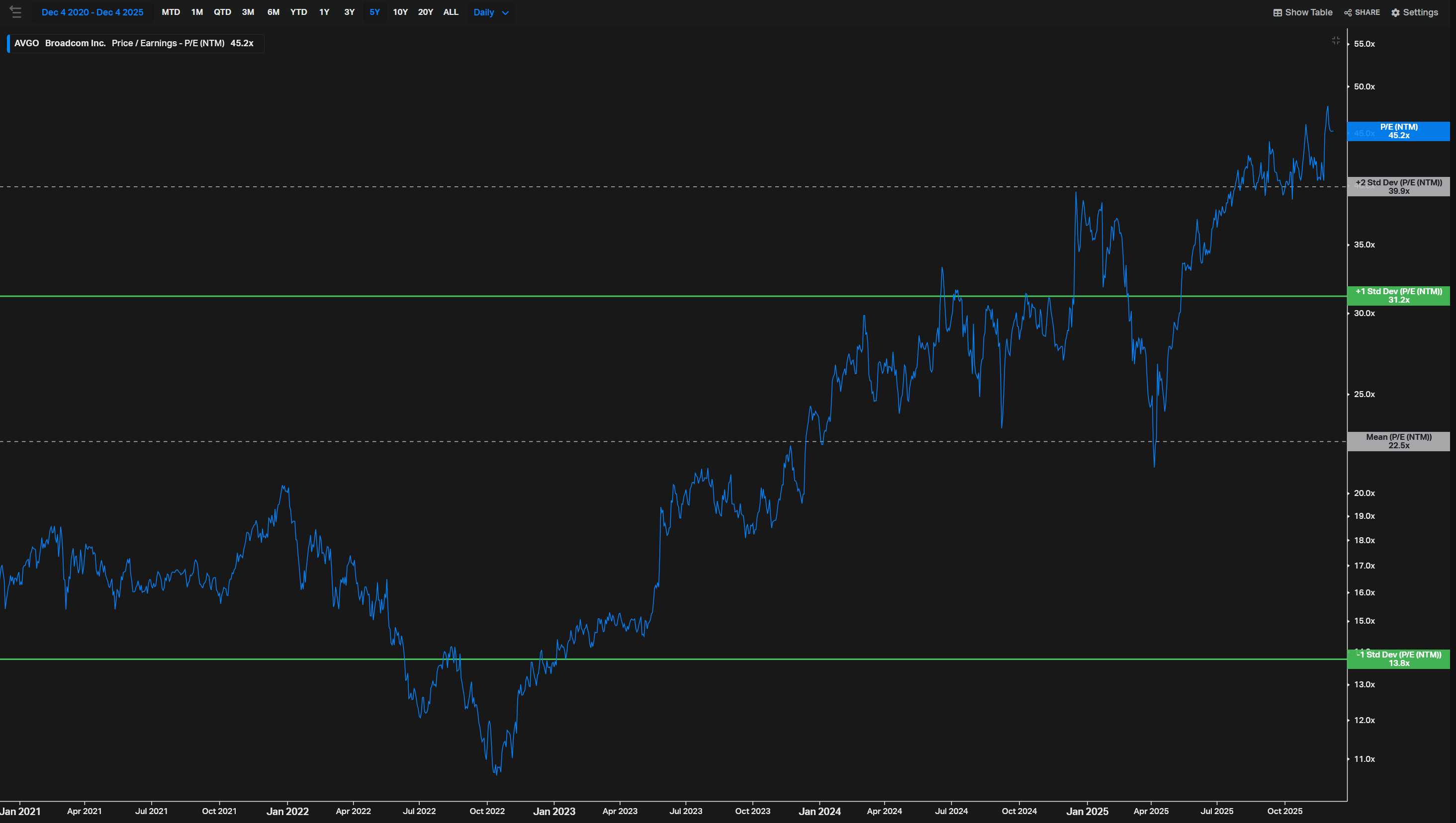Choose the ALL time range
This screenshot has width=1456, height=823.
451,12
